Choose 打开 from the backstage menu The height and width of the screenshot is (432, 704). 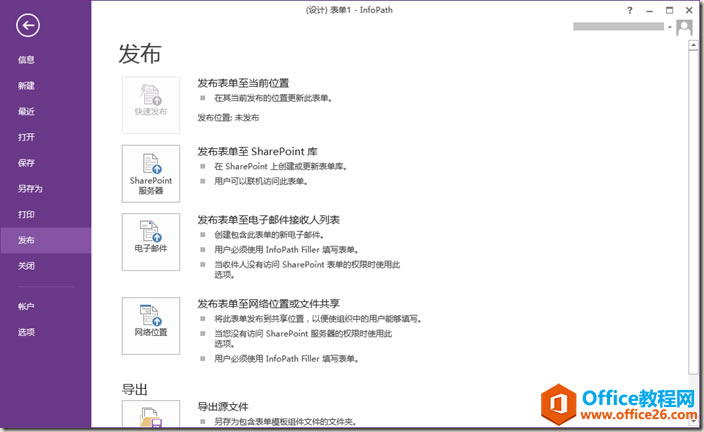[26, 137]
